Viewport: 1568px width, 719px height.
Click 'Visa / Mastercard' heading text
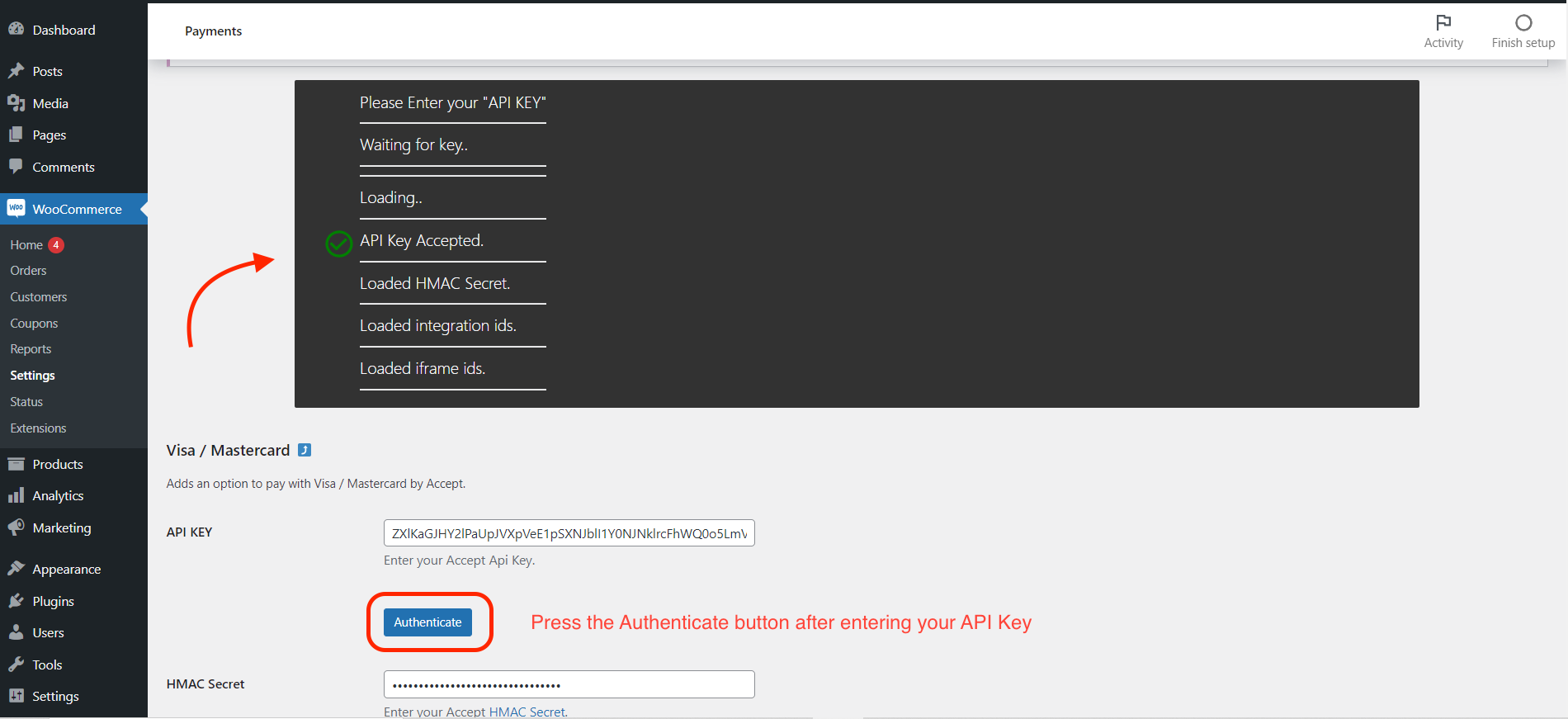(x=228, y=451)
